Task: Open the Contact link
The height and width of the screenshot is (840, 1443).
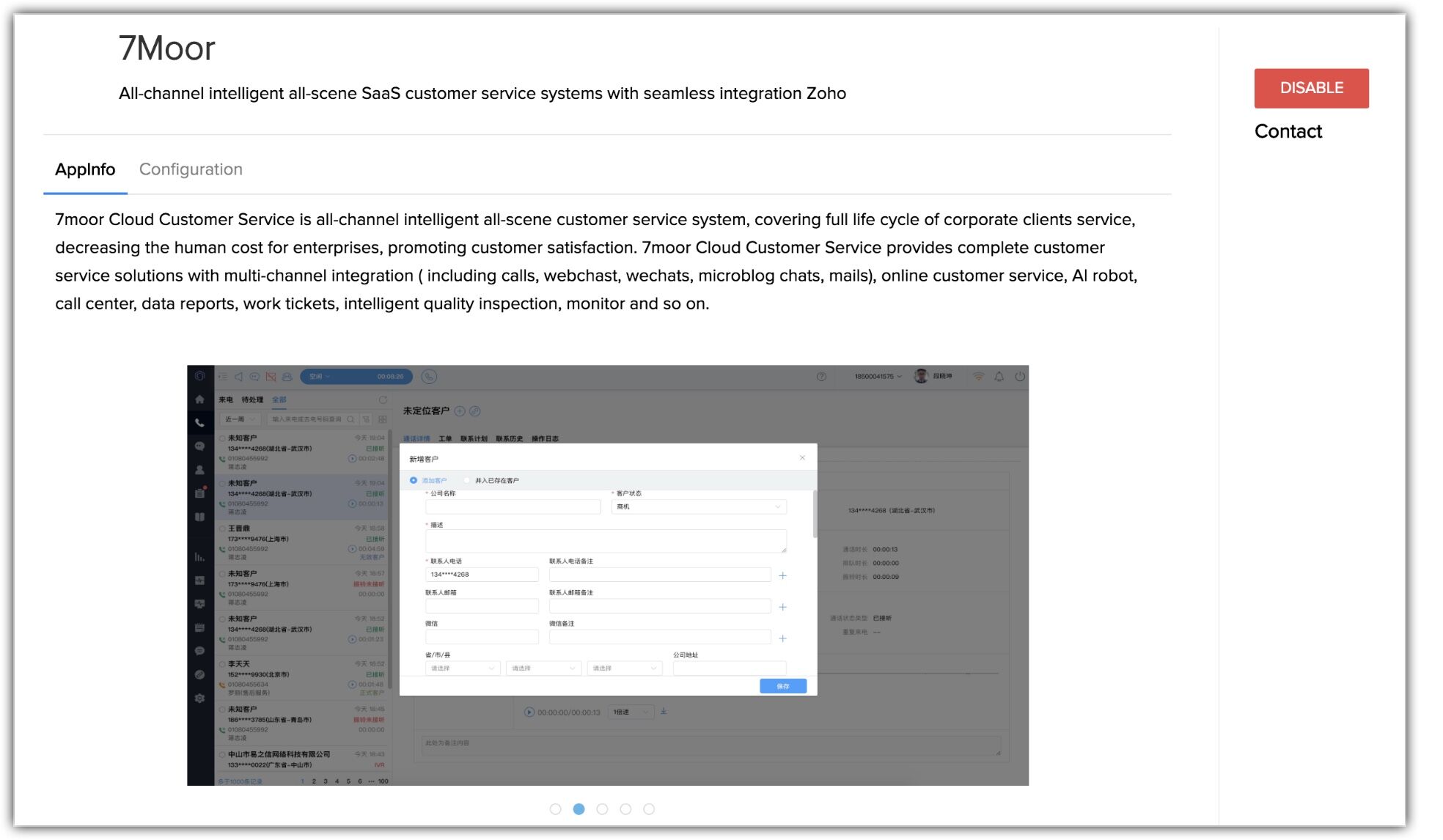Action: (x=1288, y=131)
